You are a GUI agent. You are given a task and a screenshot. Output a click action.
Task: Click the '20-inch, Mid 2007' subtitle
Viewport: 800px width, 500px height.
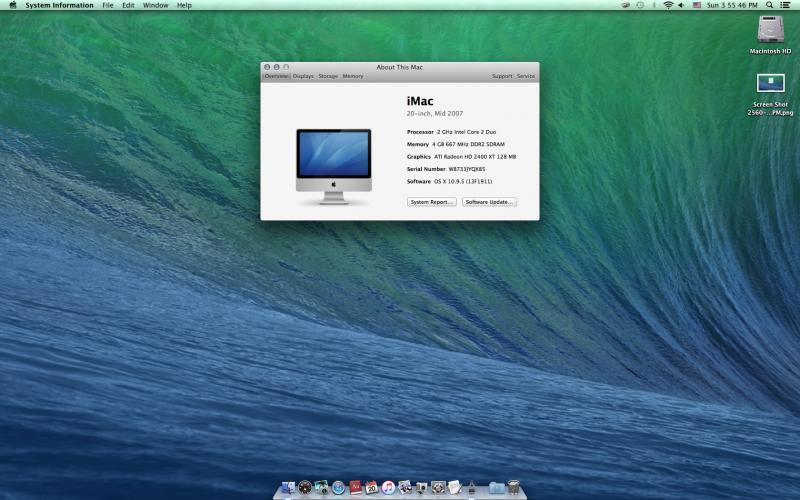[435, 113]
